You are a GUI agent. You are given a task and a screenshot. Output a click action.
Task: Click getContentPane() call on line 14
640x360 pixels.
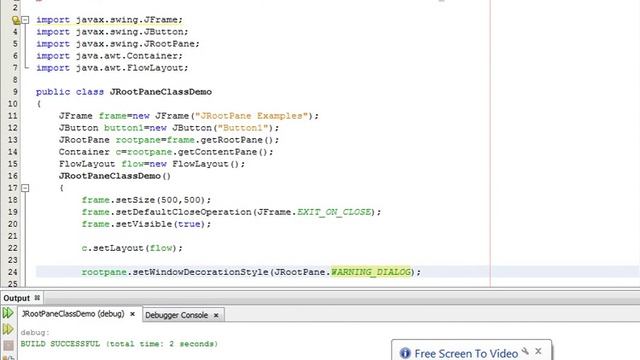pos(222,152)
